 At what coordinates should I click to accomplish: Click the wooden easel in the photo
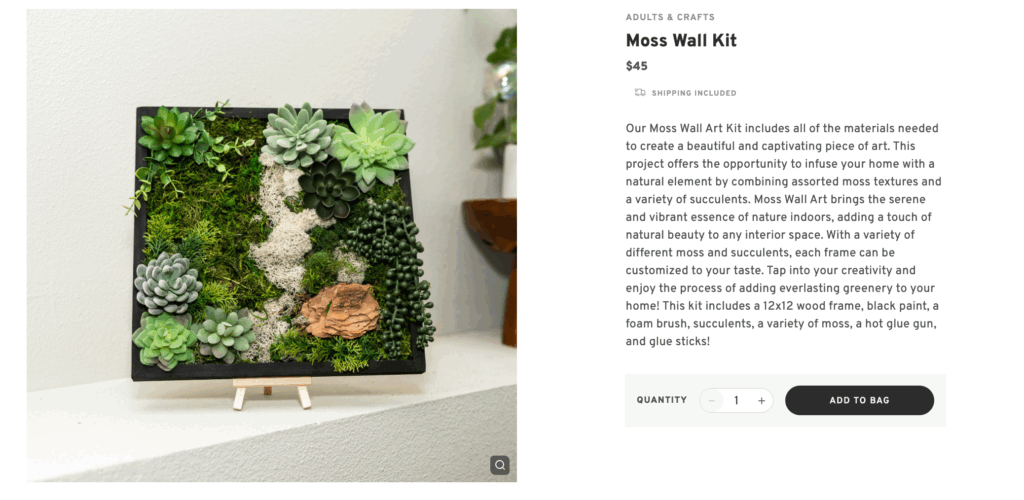tap(272, 392)
